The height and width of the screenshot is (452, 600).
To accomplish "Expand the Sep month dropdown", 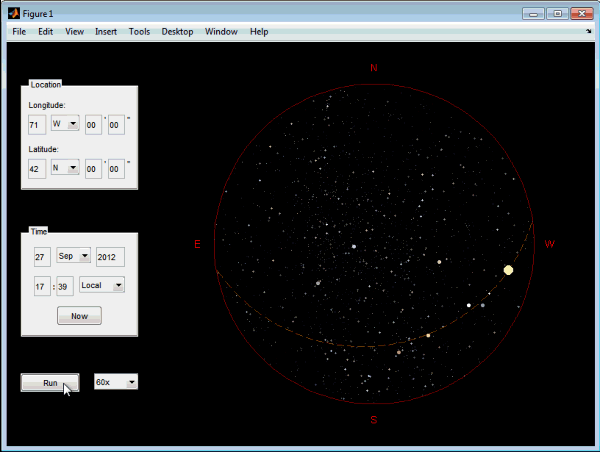I will 73,256.
